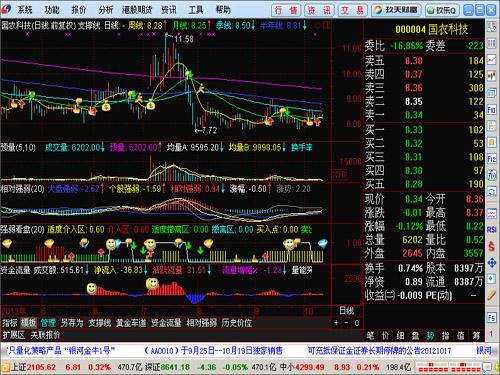Switch to the 资金流量 indicator tab
This screenshot has width=500, height=375.
pos(166,322)
